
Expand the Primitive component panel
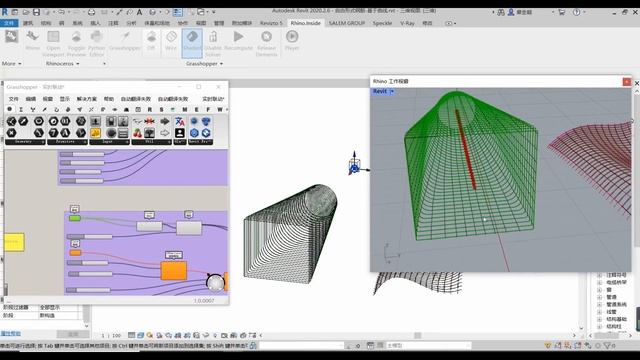(x=67, y=142)
